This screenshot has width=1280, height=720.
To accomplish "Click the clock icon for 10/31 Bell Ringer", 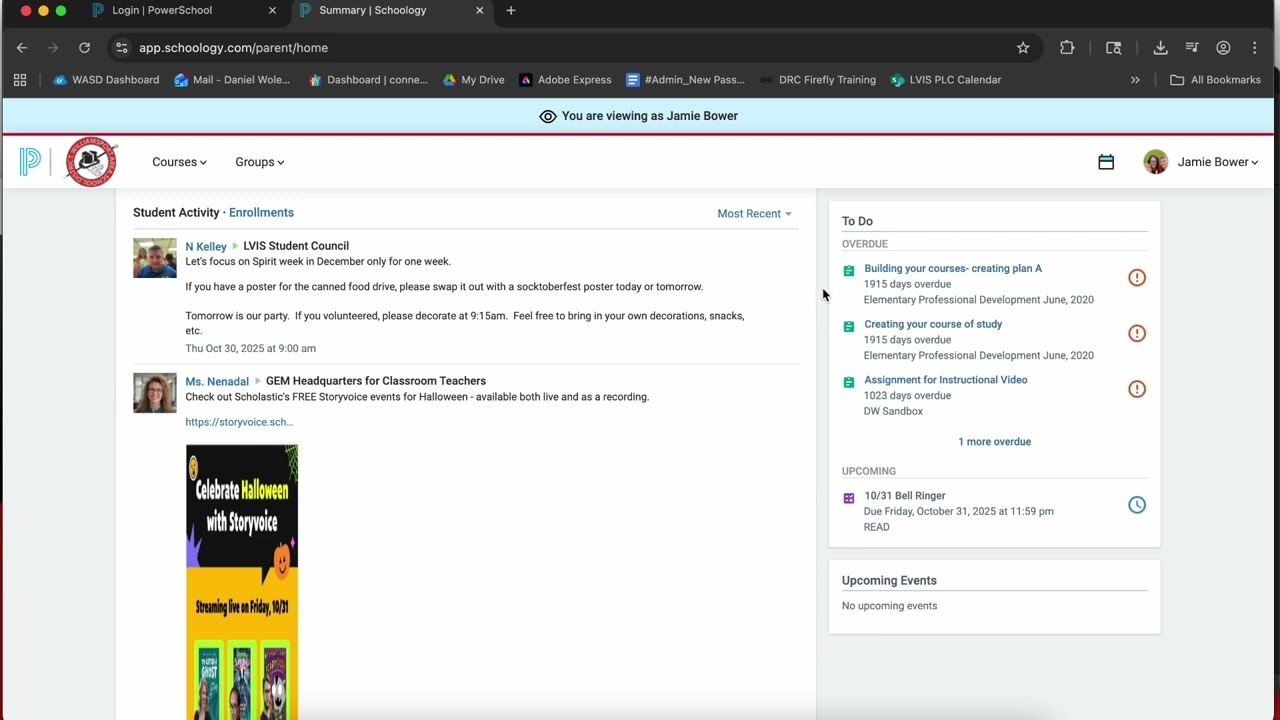I will (x=1137, y=505).
